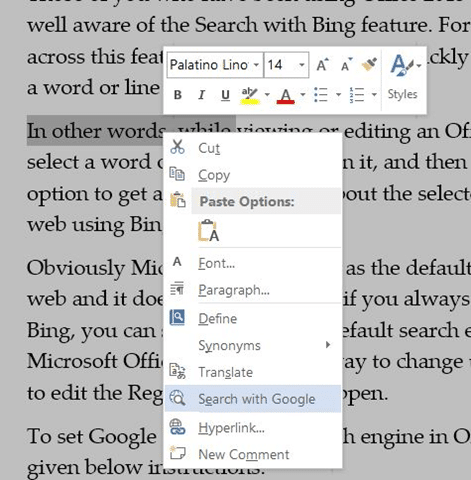Apply bullet list formatting
This screenshot has height=480, width=471.
[321, 95]
